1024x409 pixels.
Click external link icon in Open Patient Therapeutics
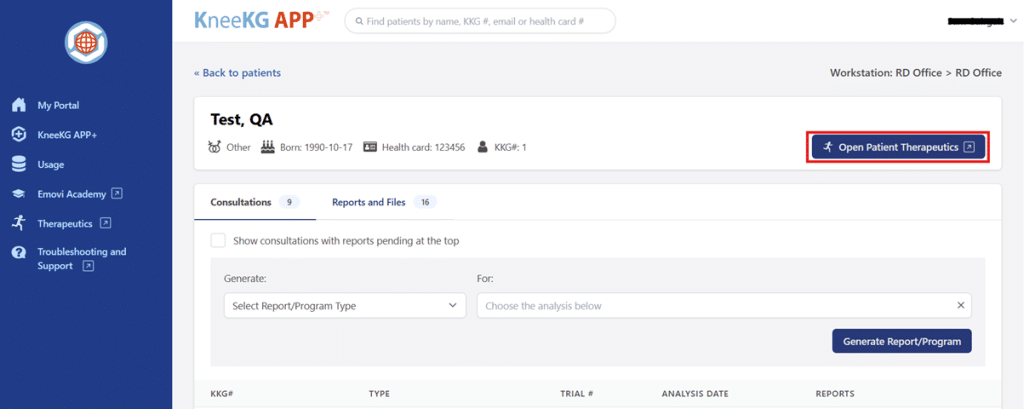click(x=970, y=147)
